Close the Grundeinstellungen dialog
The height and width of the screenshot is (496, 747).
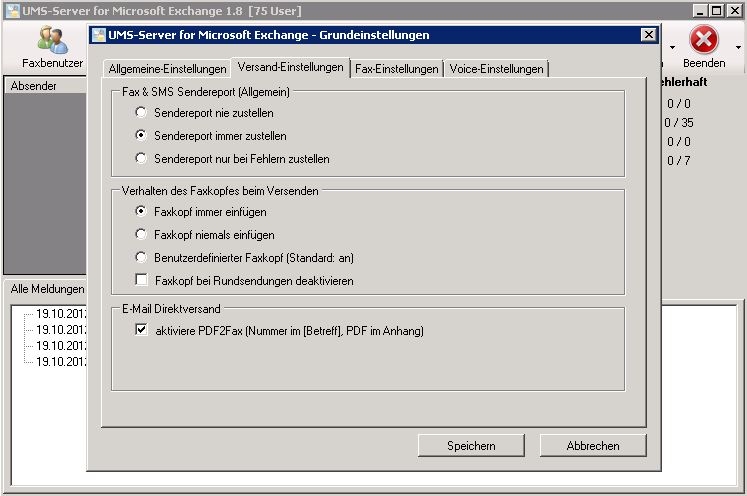tap(648, 35)
